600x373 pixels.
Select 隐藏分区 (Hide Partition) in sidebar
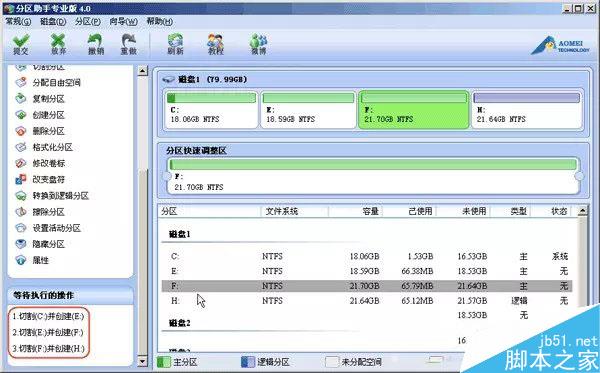pos(40,244)
